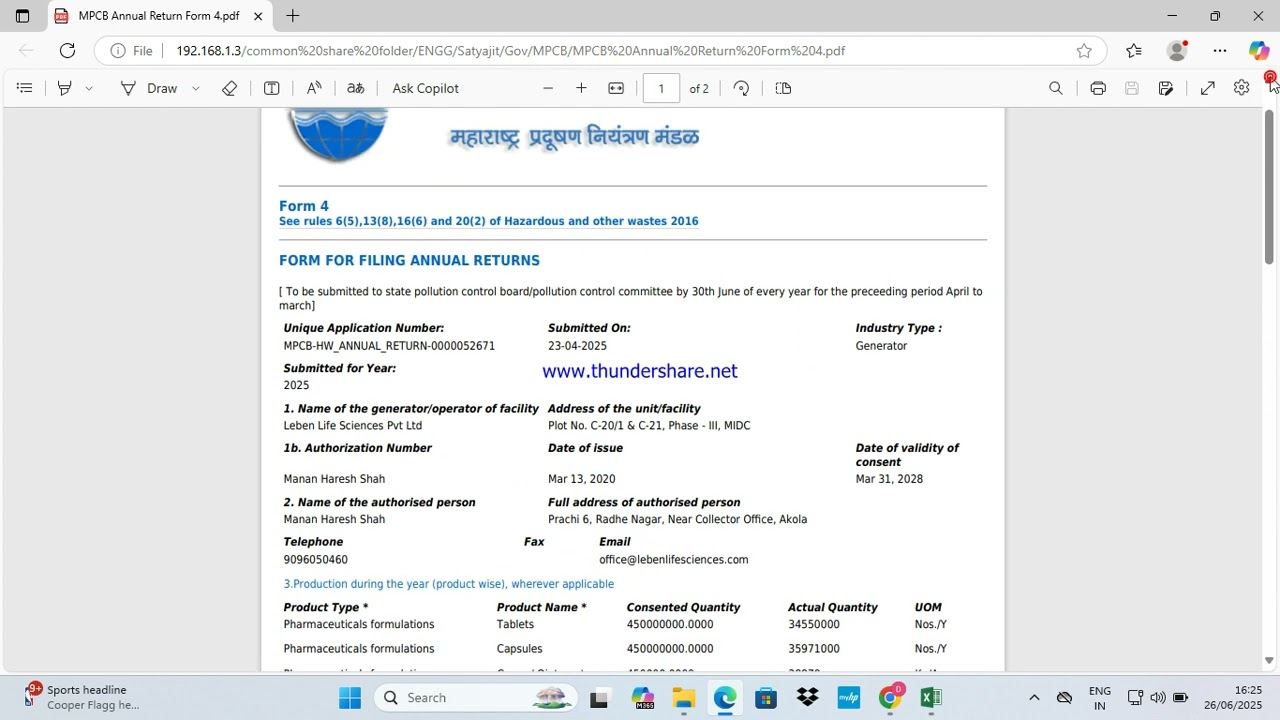Click the page number input field

(x=661, y=88)
